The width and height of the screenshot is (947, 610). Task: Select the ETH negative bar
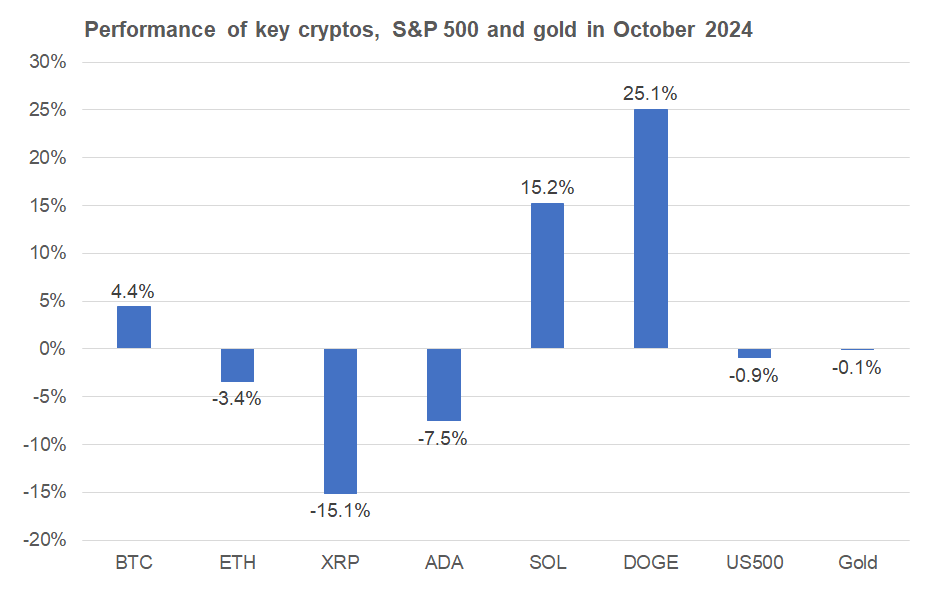tap(237, 365)
